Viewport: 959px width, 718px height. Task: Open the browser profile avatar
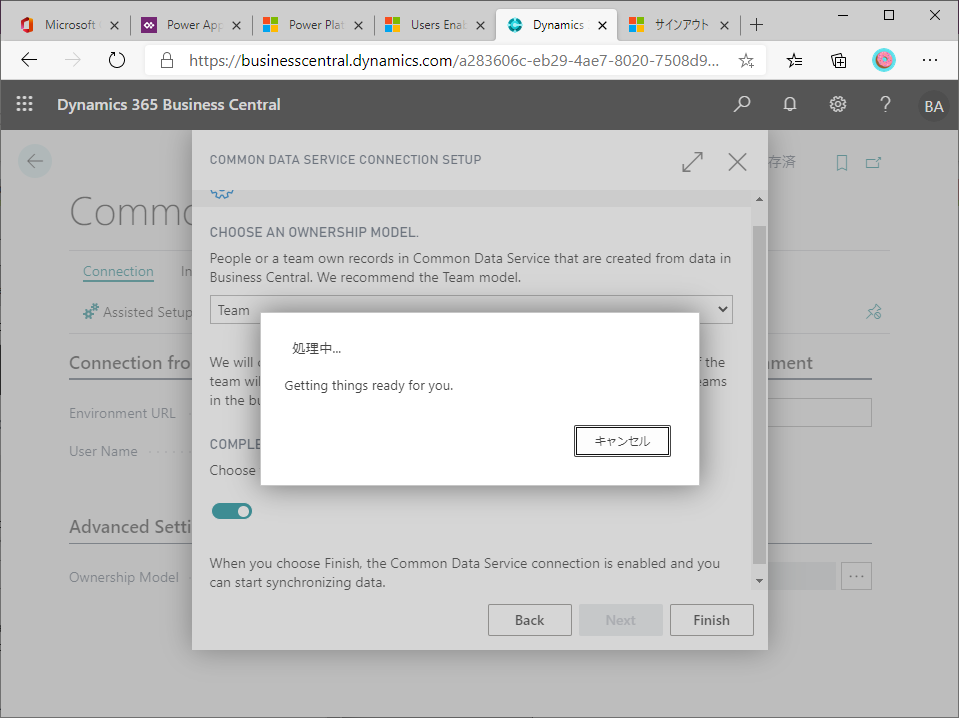(884, 60)
